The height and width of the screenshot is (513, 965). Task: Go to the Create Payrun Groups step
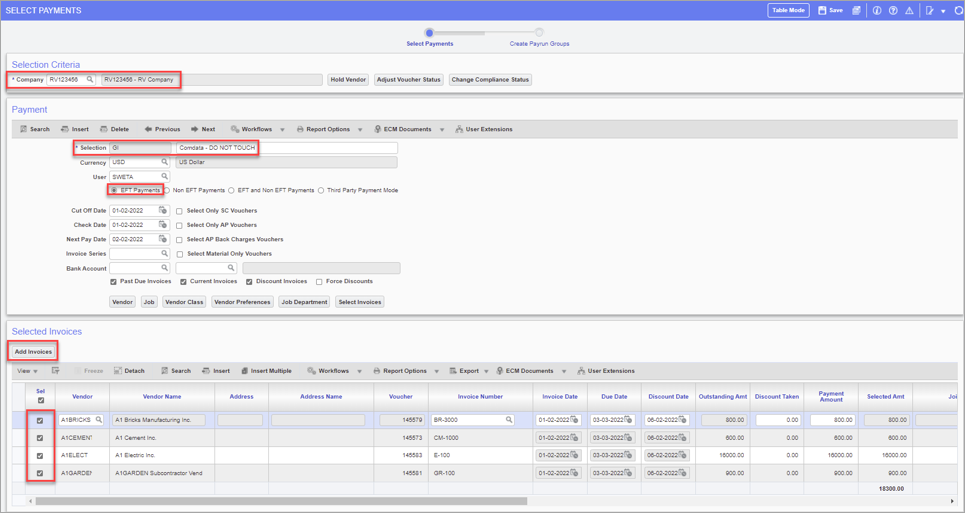click(x=539, y=33)
